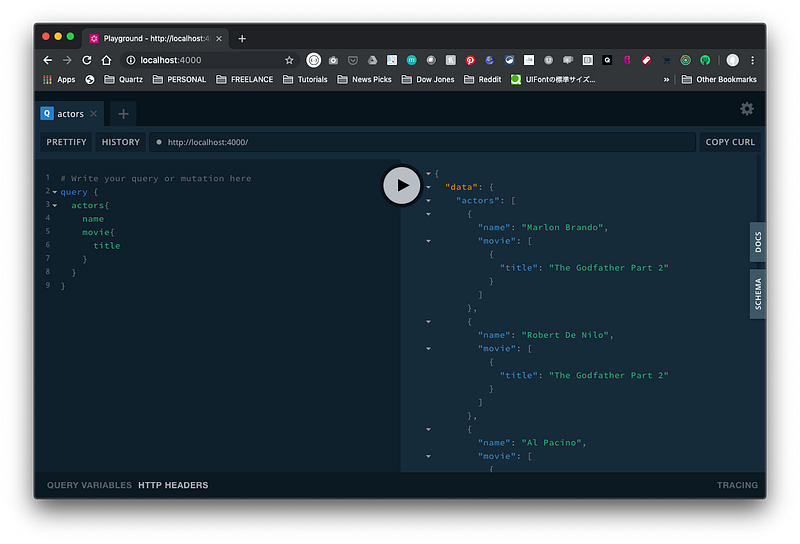Close the actors tab
The height and width of the screenshot is (544, 800).
click(94, 114)
